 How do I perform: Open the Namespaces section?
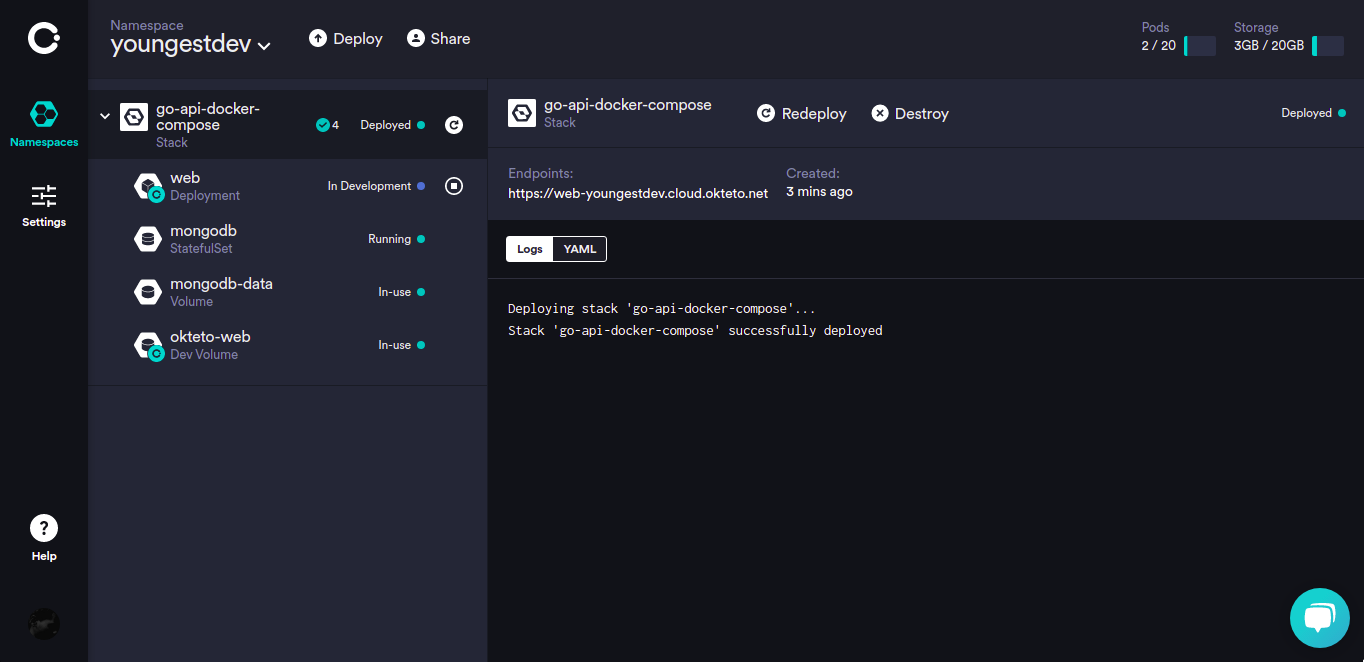(44, 124)
